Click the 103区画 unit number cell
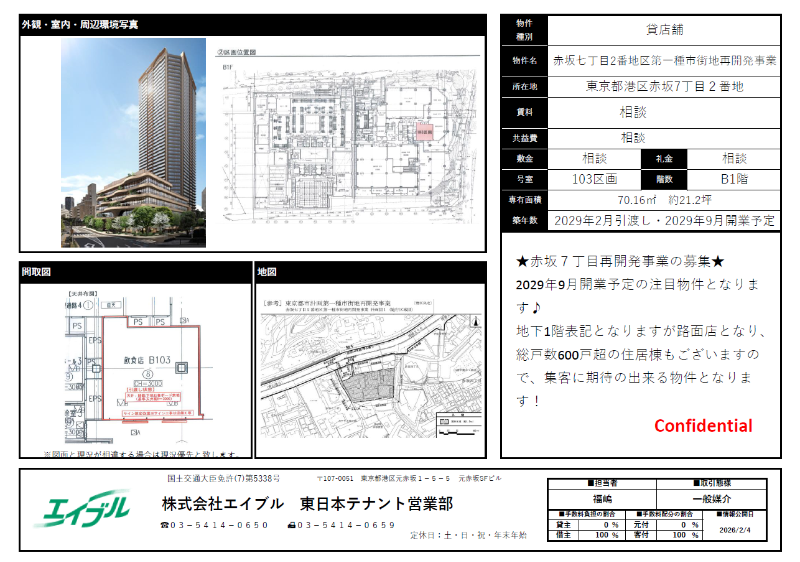 pos(592,179)
